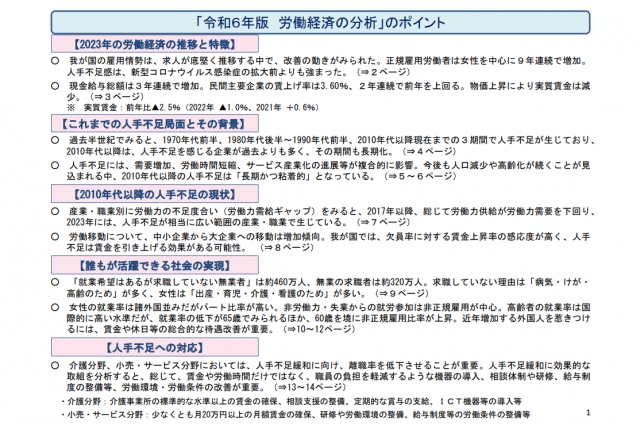Click the heading【これまでの人手不足局面とその背景】
Screen dimensions: 640x425
pos(154,123)
